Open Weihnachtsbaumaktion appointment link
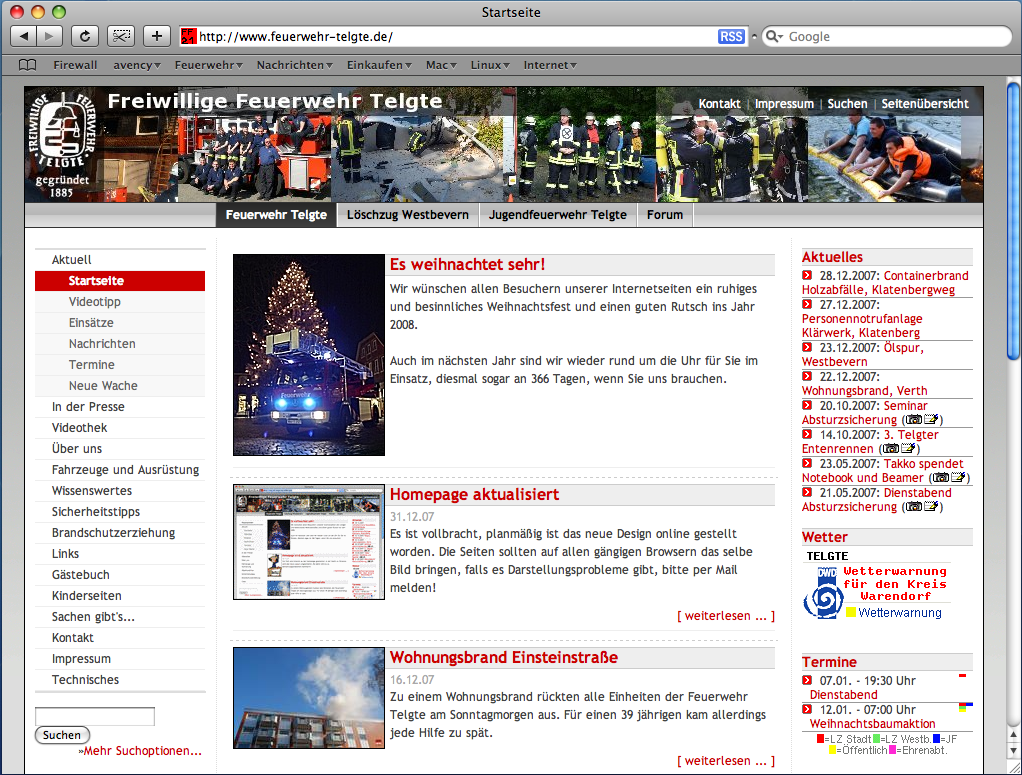This screenshot has width=1022, height=775. click(x=872, y=724)
